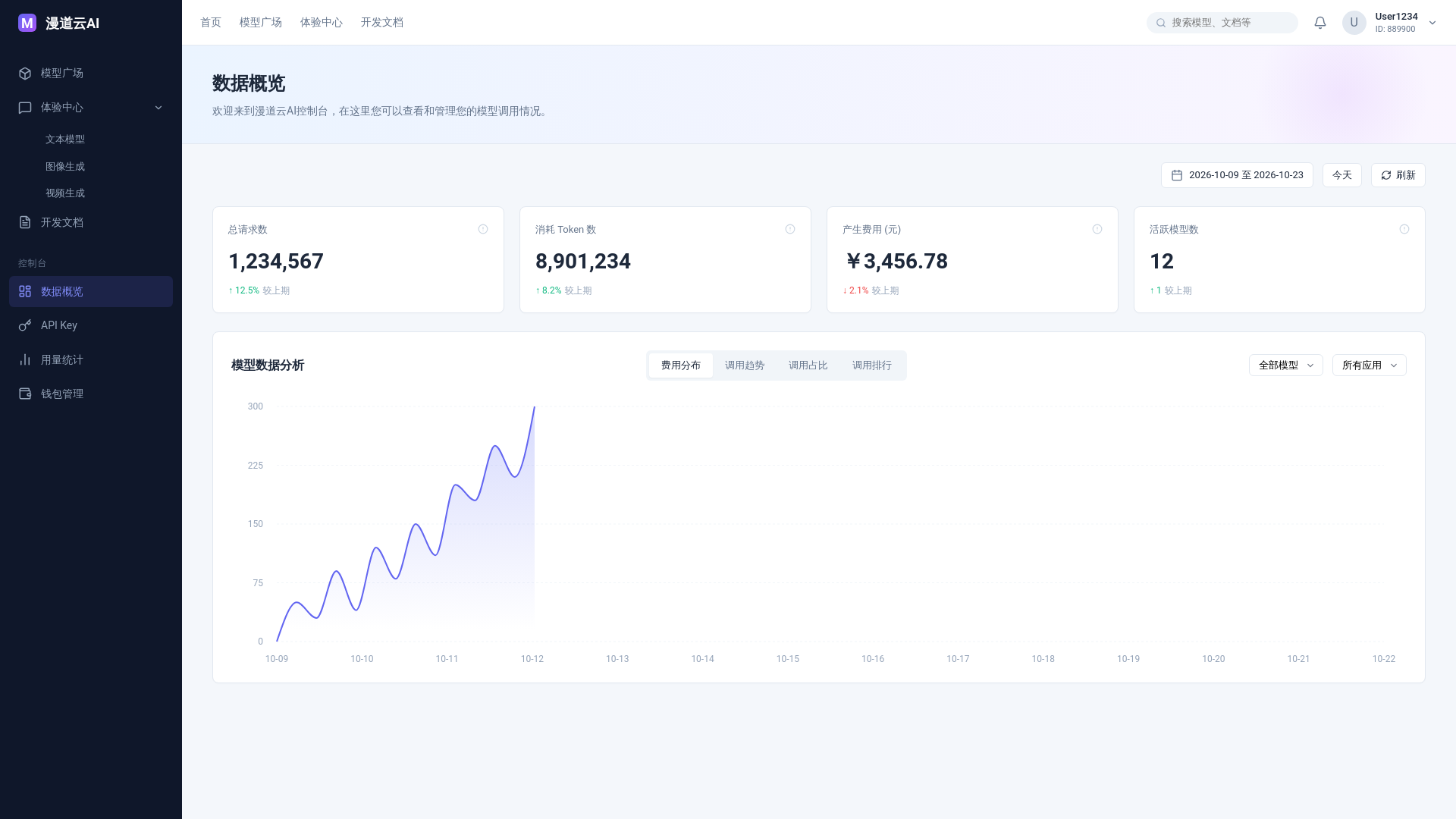Open 文本模型 submenu item
The width and height of the screenshot is (1456, 819).
click(65, 140)
